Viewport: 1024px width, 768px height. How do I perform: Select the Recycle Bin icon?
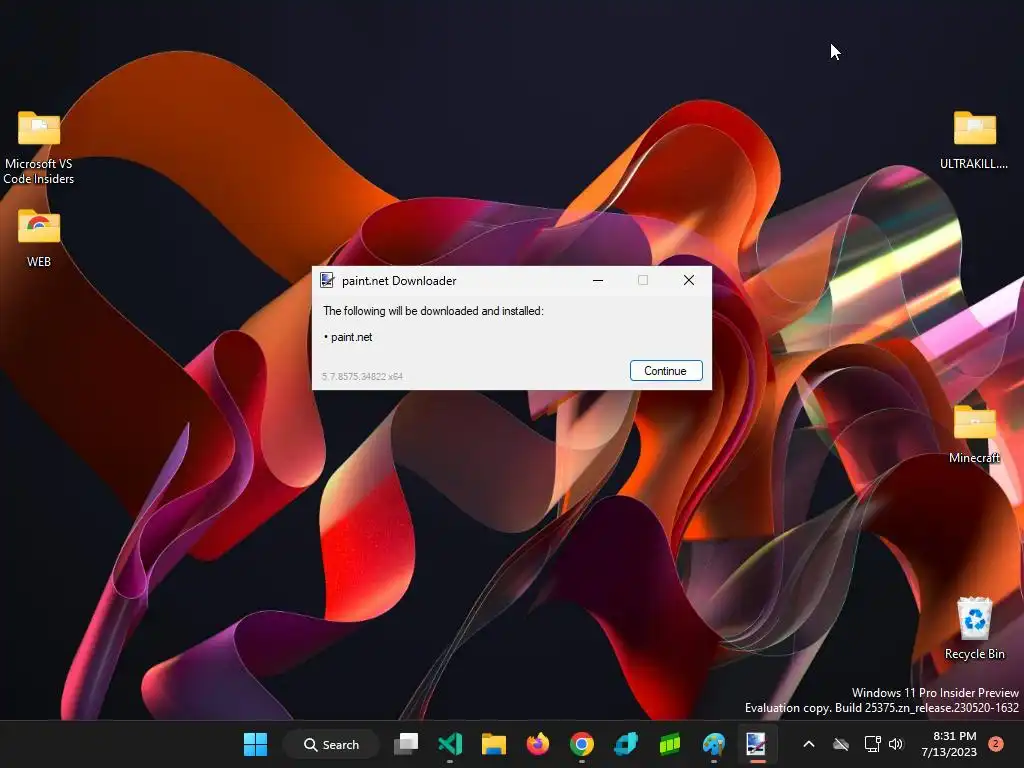974,628
